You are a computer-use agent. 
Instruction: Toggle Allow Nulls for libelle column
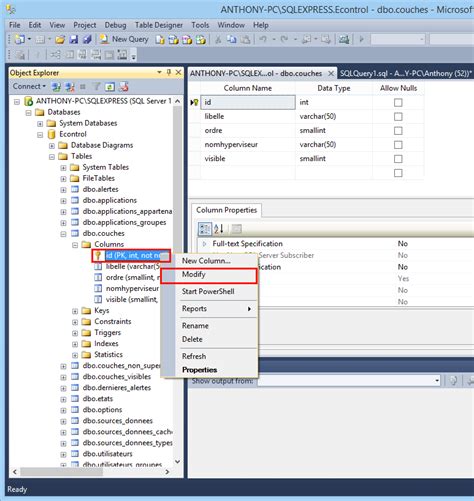[x=398, y=117]
